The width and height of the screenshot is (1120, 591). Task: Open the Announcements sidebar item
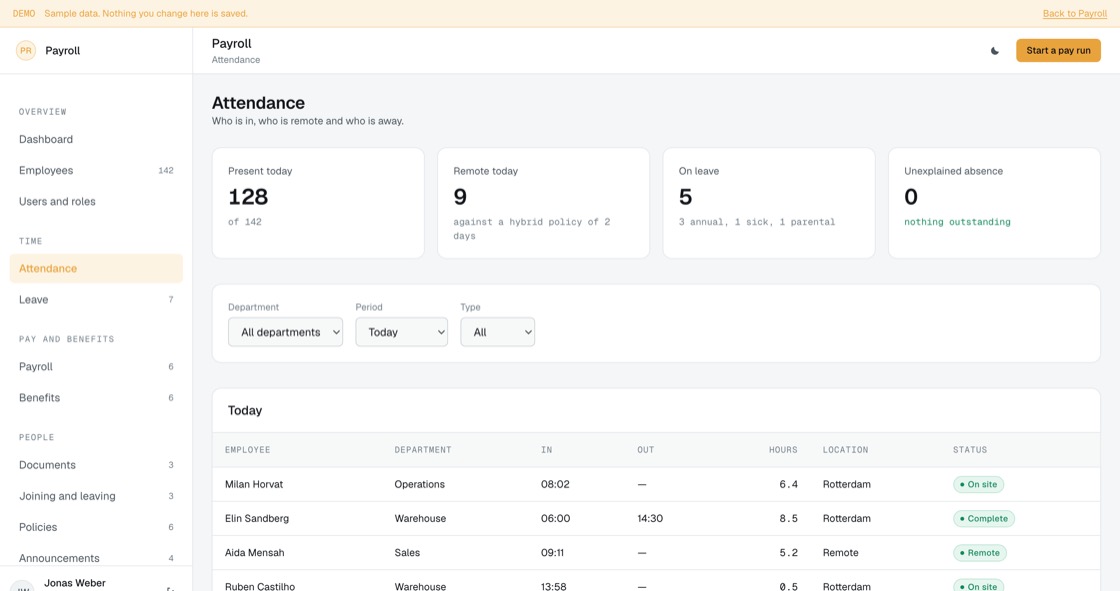pos(96,558)
